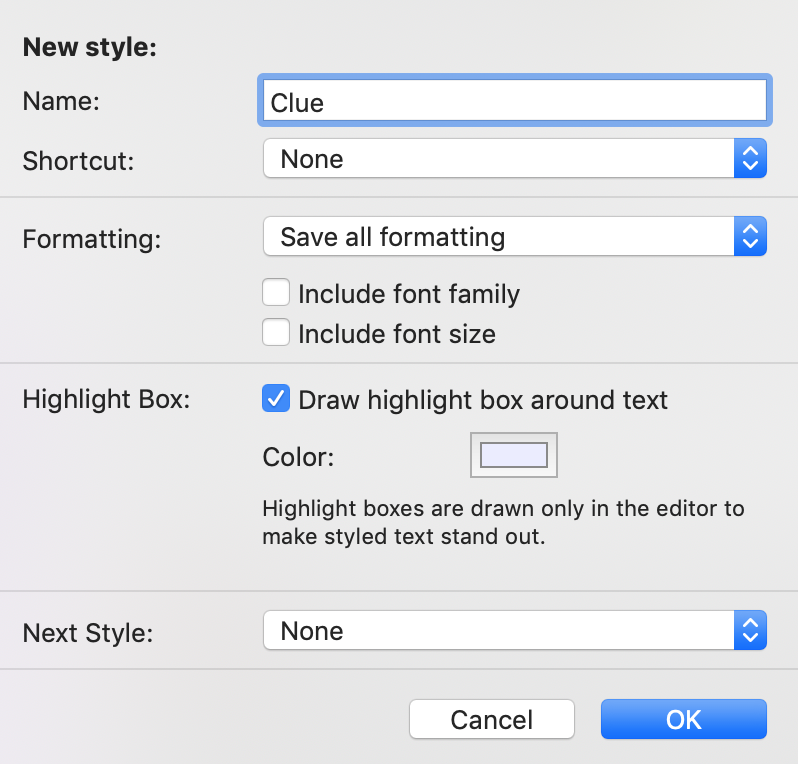Confirm the new style with OK
The height and width of the screenshot is (764, 798).
pyautogui.click(x=683, y=719)
